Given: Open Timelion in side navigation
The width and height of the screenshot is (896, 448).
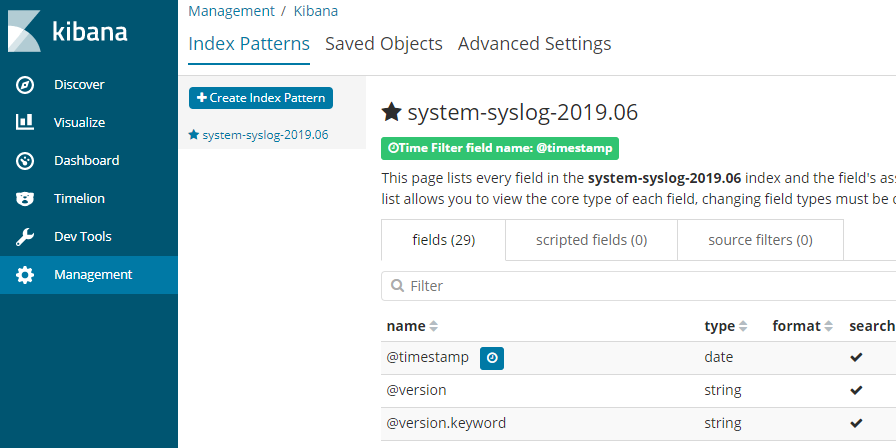Looking at the screenshot, I should click(x=89, y=199).
